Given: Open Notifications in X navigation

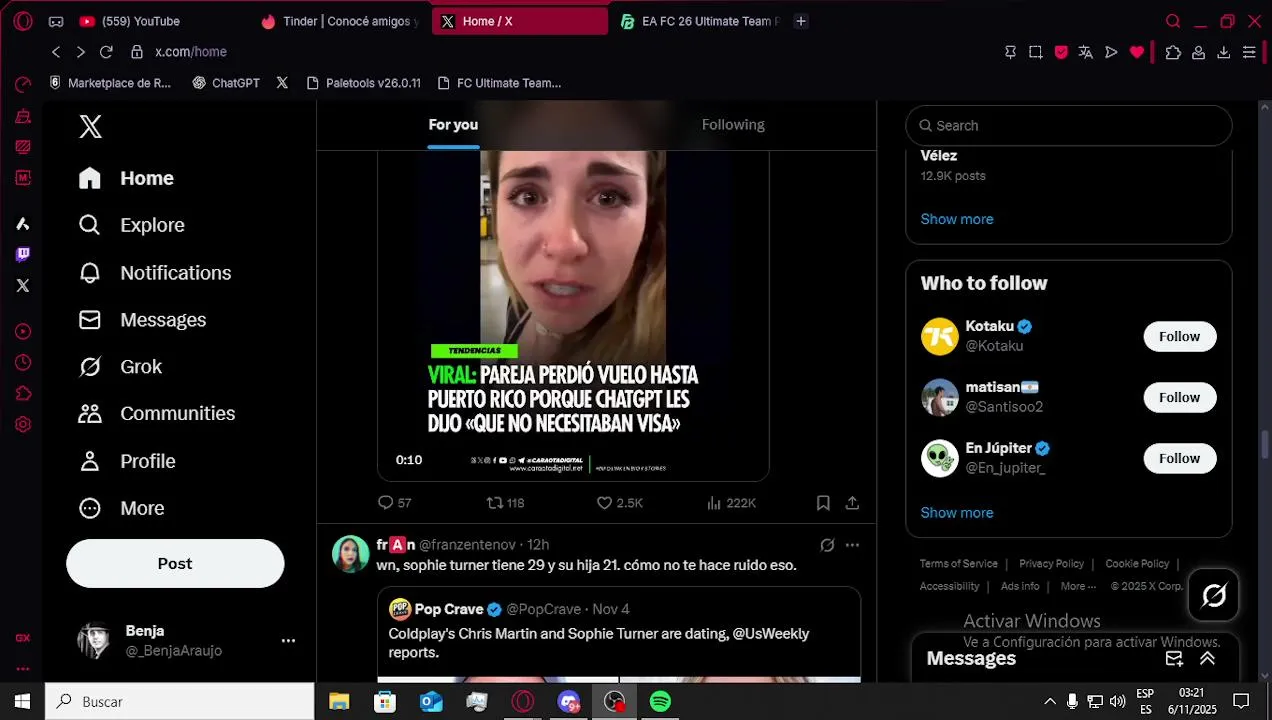Looking at the screenshot, I should tap(155, 273).
